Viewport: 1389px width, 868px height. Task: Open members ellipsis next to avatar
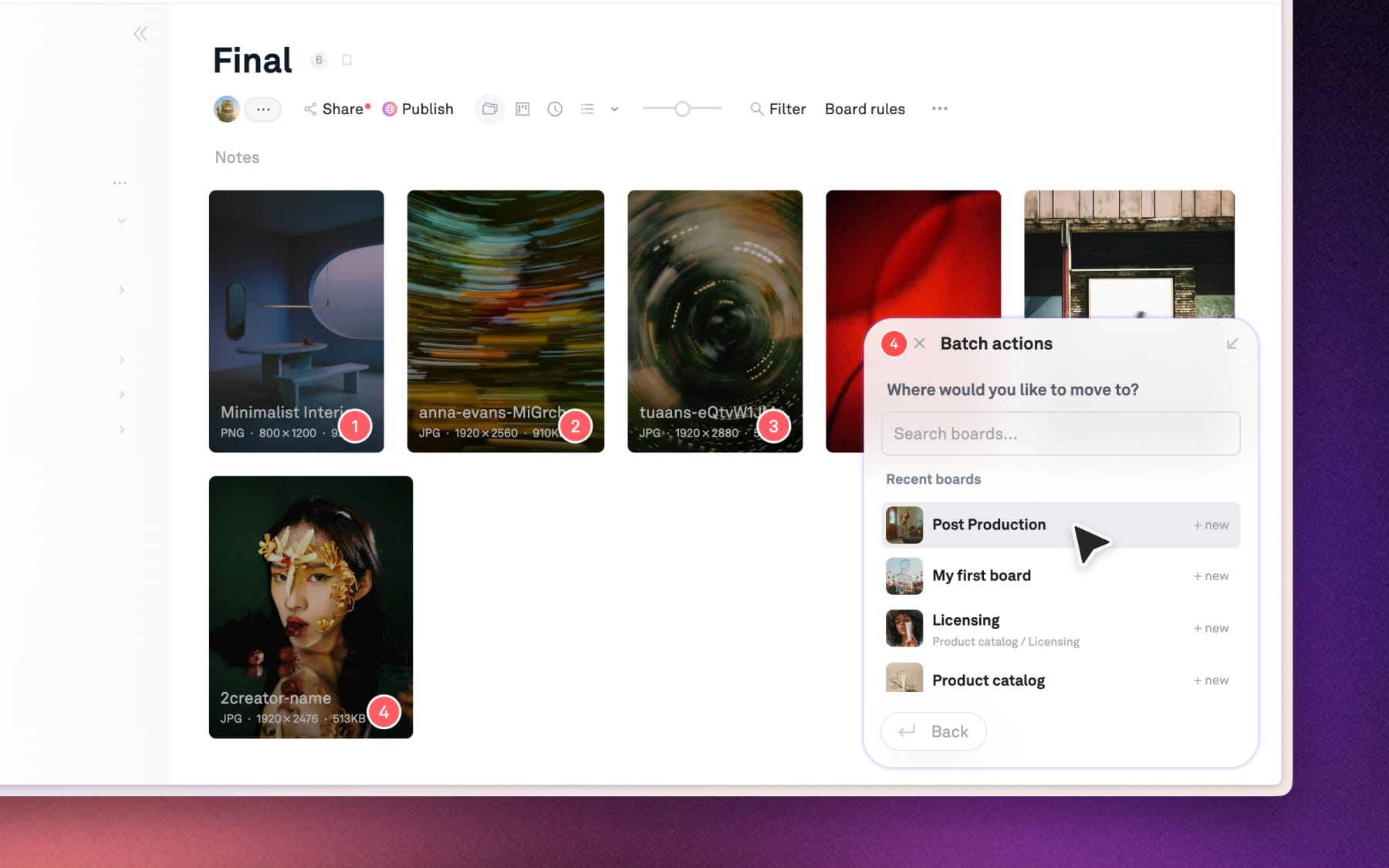coord(263,109)
